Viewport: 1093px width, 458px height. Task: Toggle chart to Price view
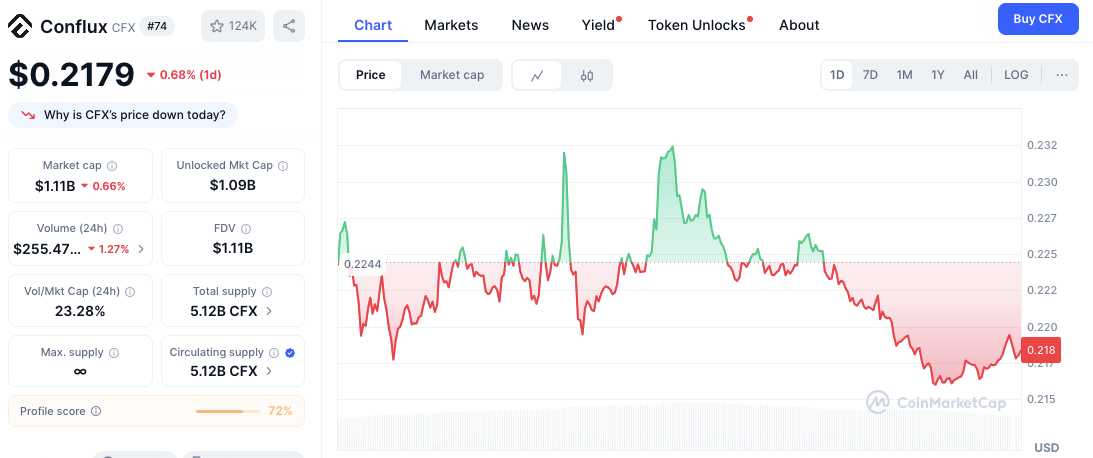coord(370,75)
